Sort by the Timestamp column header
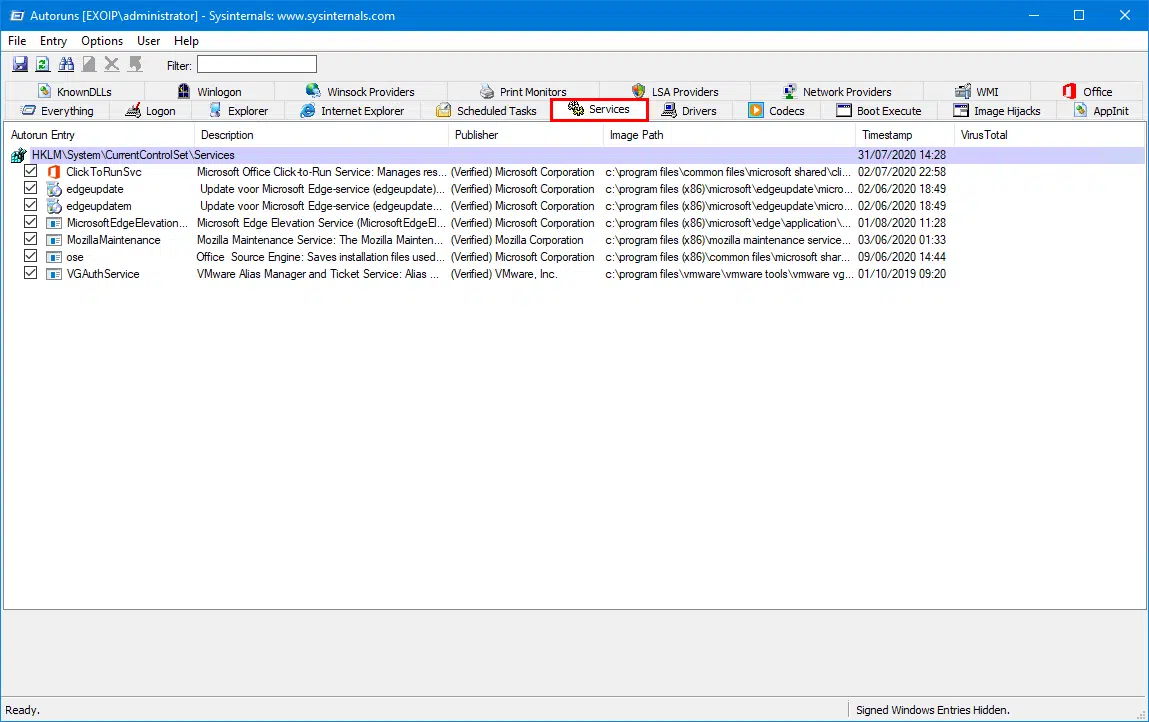1149x722 pixels. click(x=904, y=135)
